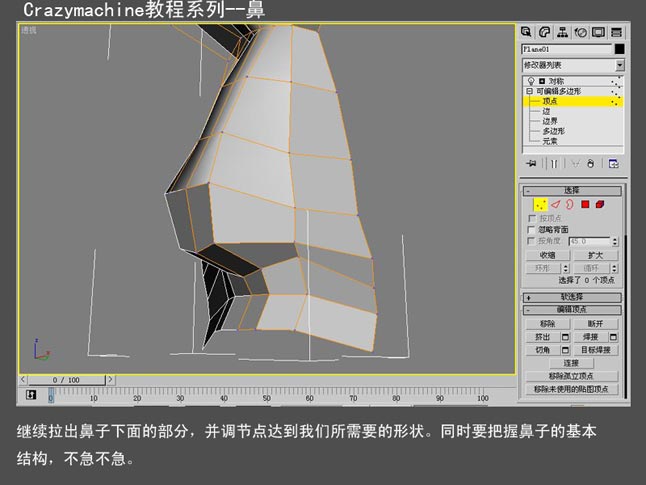
Task: Adjust the By Angle value spinner
Action: pyautogui.click(x=615, y=241)
